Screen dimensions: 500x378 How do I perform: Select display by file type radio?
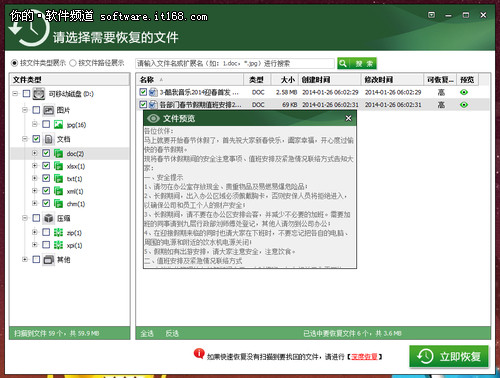(14, 63)
